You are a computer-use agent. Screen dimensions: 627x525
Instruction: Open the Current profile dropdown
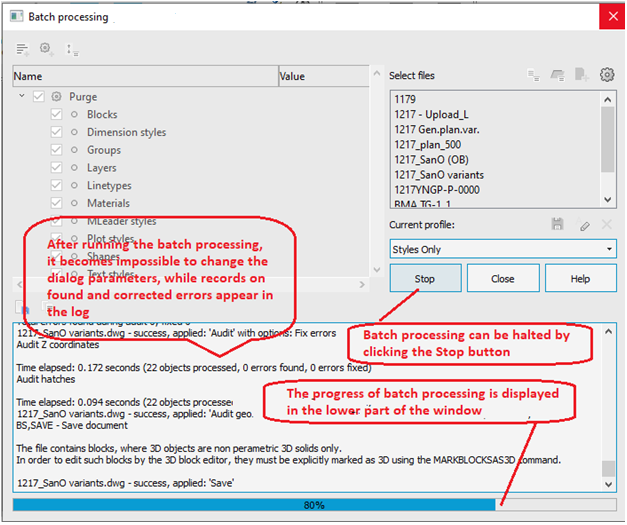coord(502,249)
